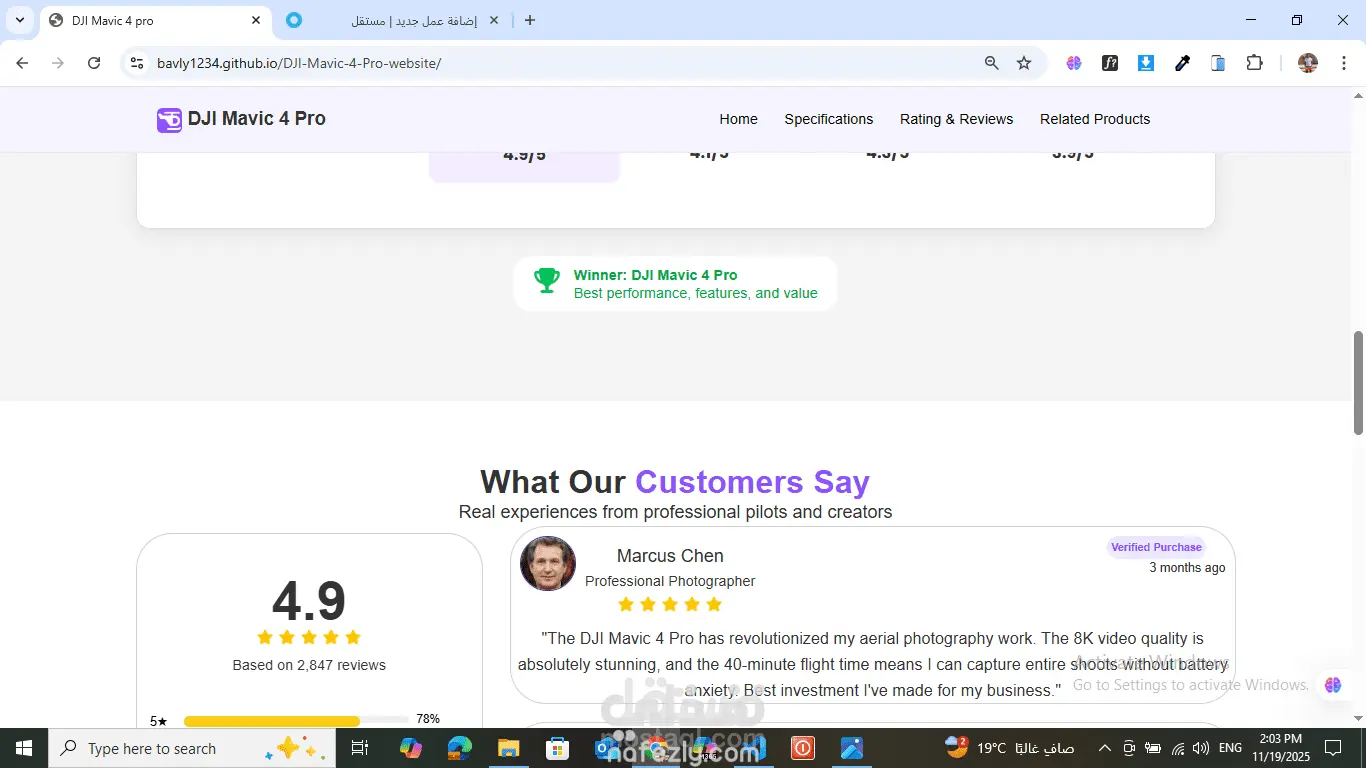This screenshot has width=1366, height=768.
Task: Click the 'Winner: DJI Mavic 4 Pro' banner
Action: pos(675,284)
